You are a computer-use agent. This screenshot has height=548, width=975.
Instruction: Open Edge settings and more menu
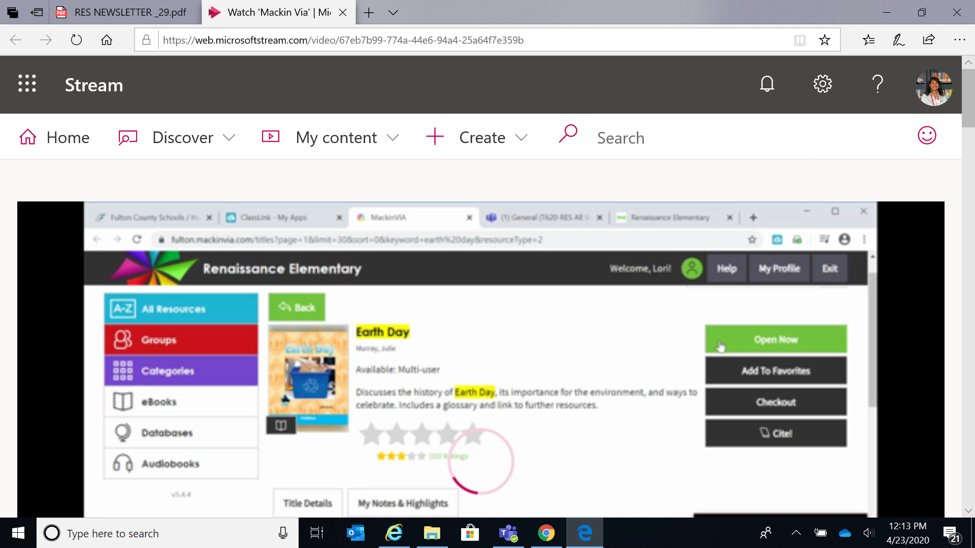[x=959, y=40]
